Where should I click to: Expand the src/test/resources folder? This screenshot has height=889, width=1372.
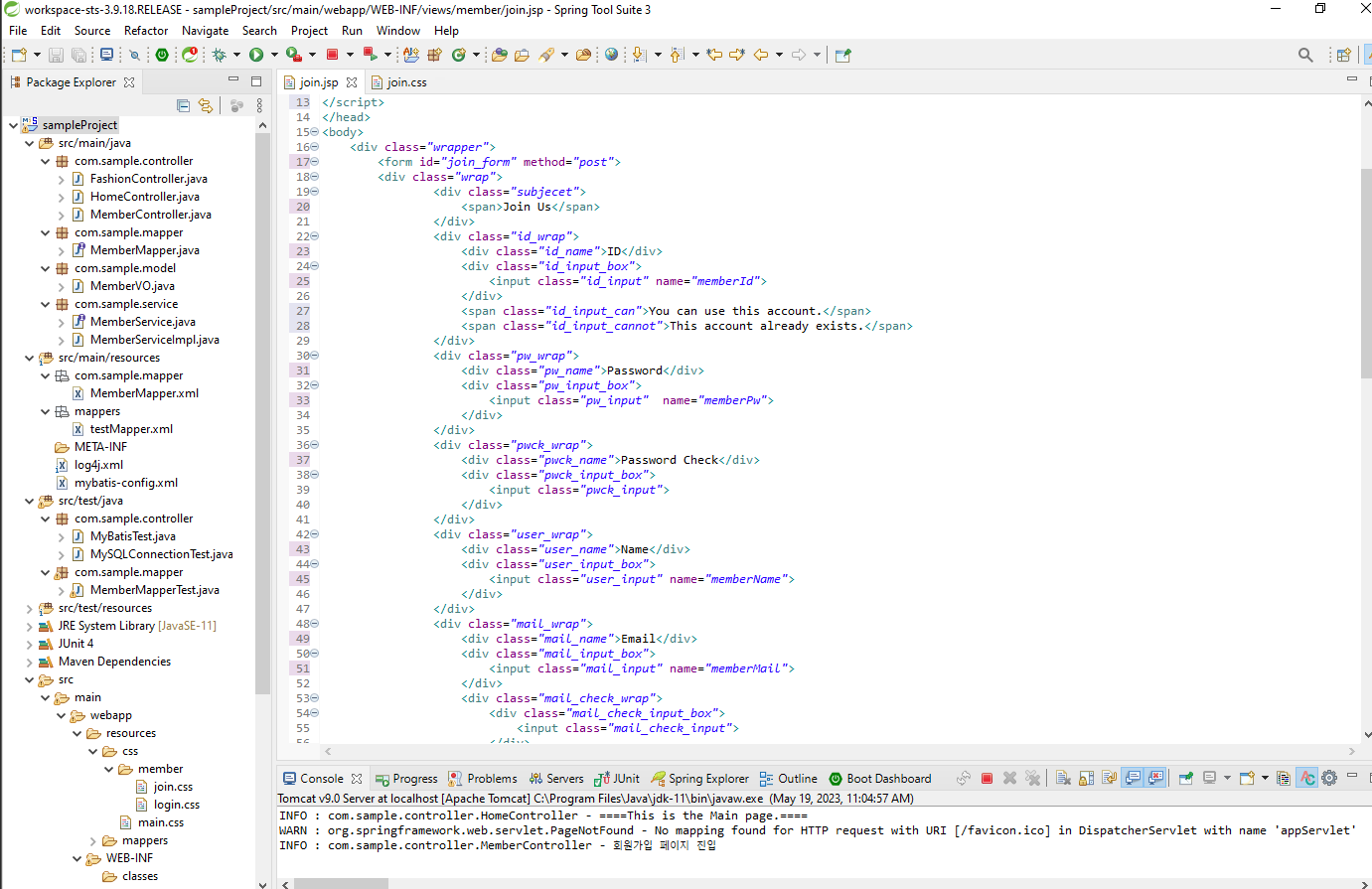coord(29,608)
